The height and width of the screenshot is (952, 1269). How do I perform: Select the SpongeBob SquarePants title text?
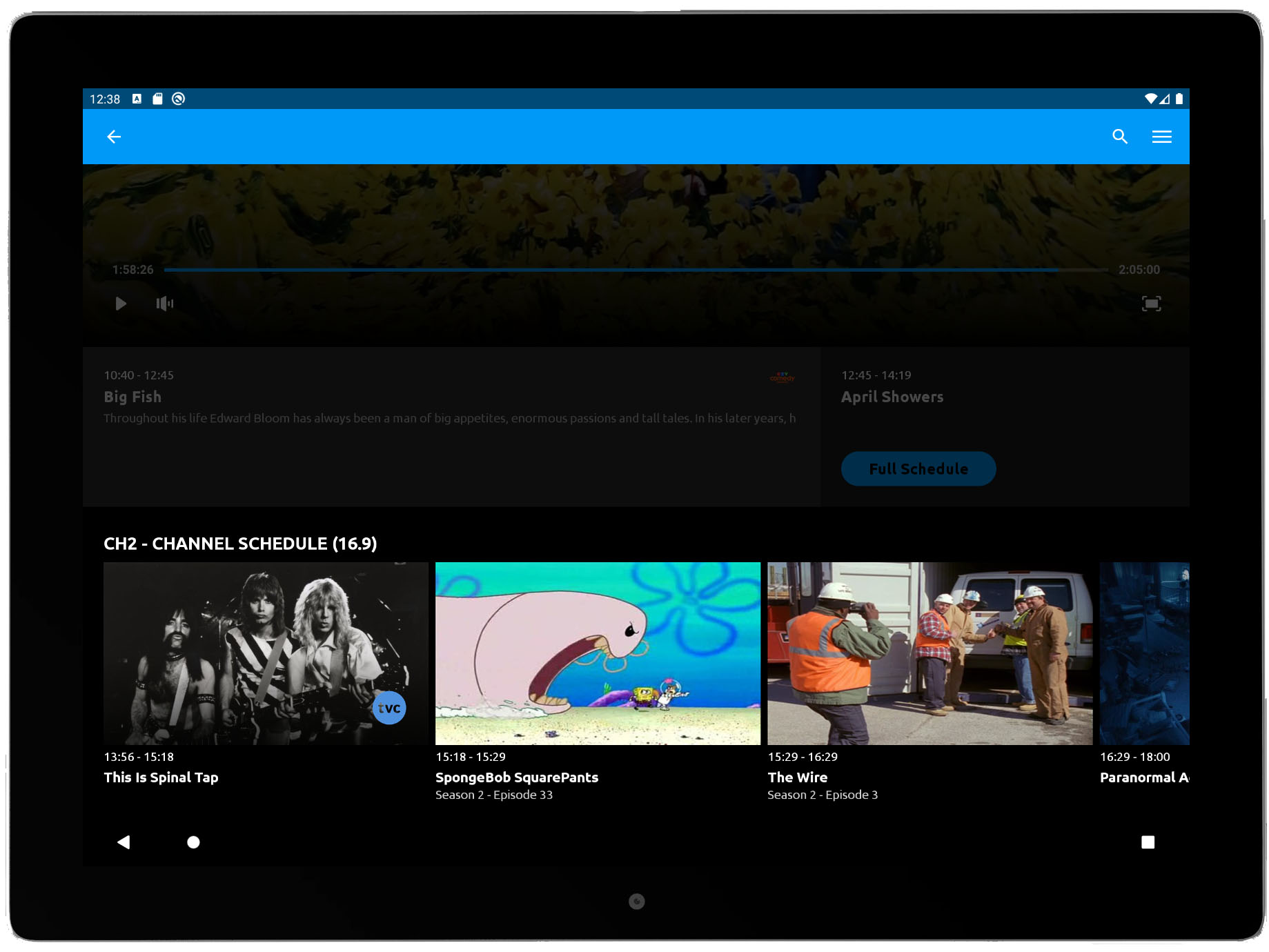pyautogui.click(x=517, y=777)
